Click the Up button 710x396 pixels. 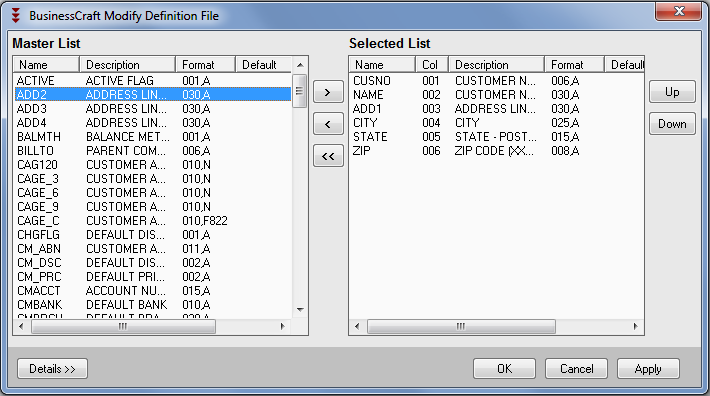pyautogui.click(x=672, y=92)
